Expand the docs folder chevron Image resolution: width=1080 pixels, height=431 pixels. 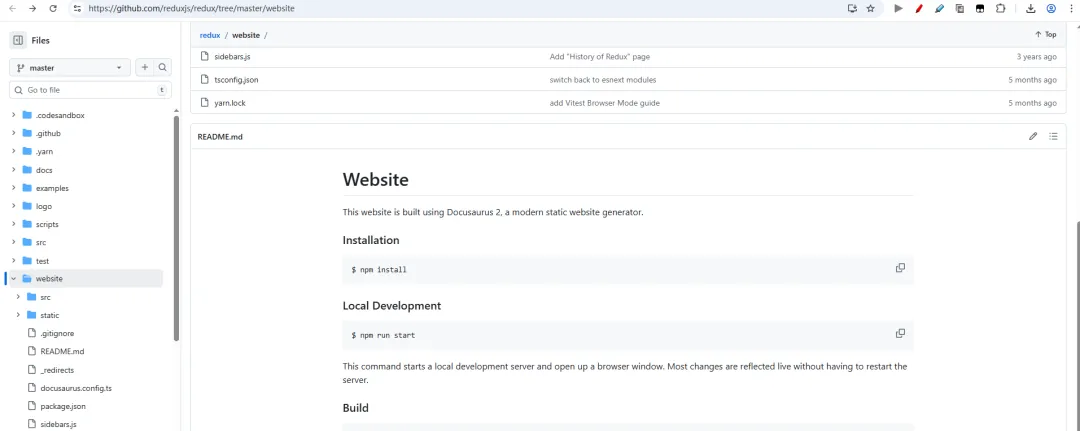click(x=13, y=170)
